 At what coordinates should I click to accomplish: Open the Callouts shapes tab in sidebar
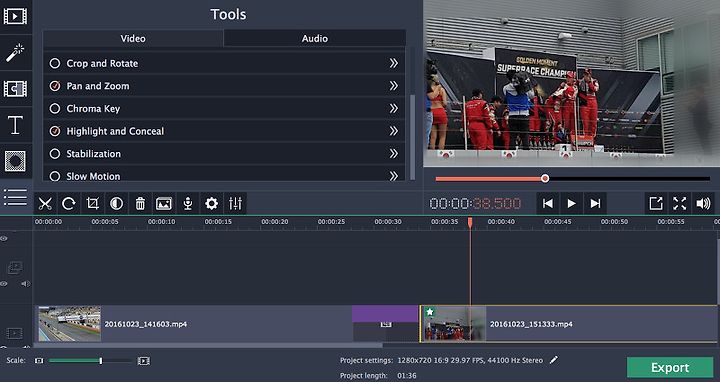[x=15, y=161]
